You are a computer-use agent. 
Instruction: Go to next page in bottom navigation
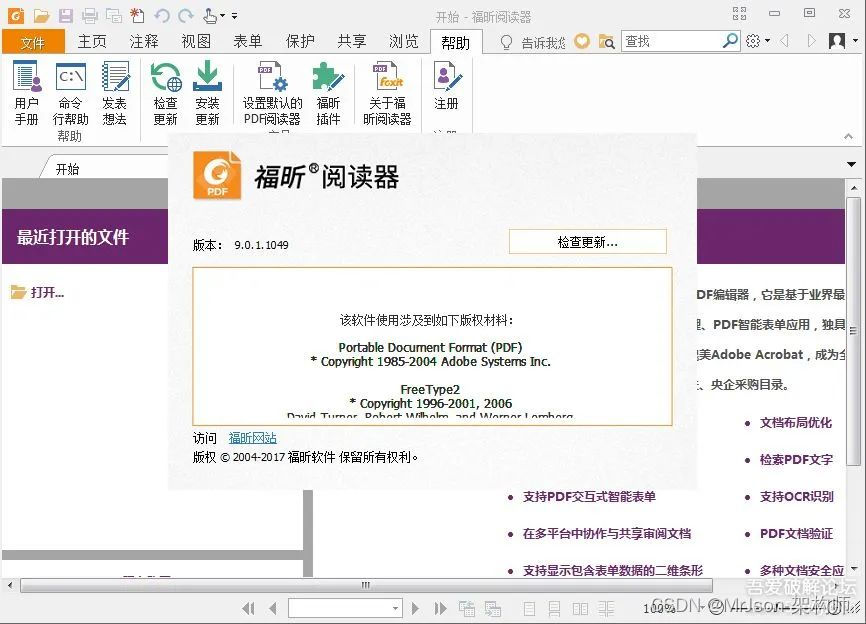pyautogui.click(x=415, y=609)
